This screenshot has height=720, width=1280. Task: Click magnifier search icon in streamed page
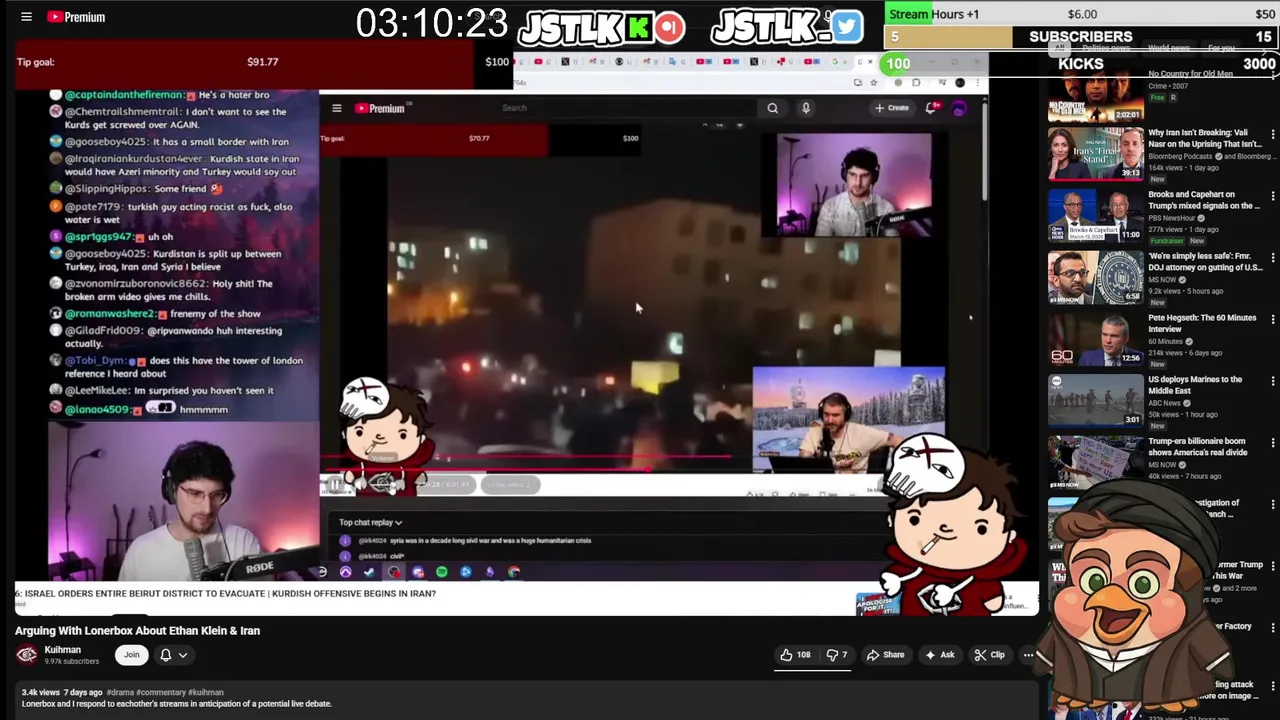point(772,108)
